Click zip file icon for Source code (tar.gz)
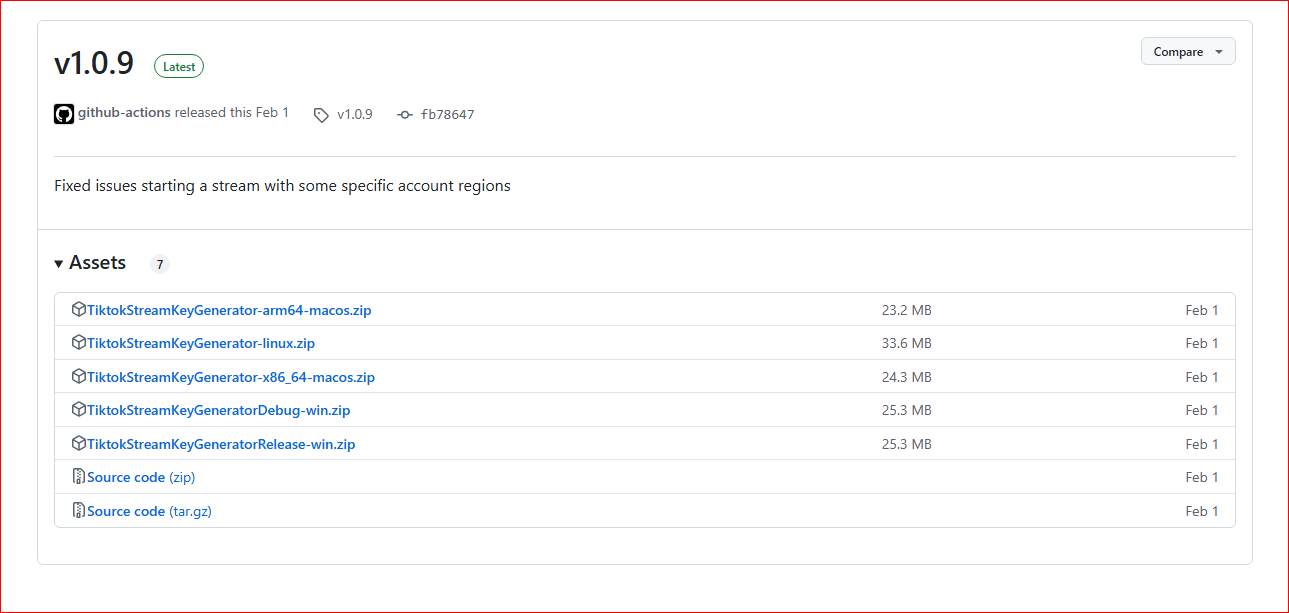The height and width of the screenshot is (613, 1289). (79, 511)
